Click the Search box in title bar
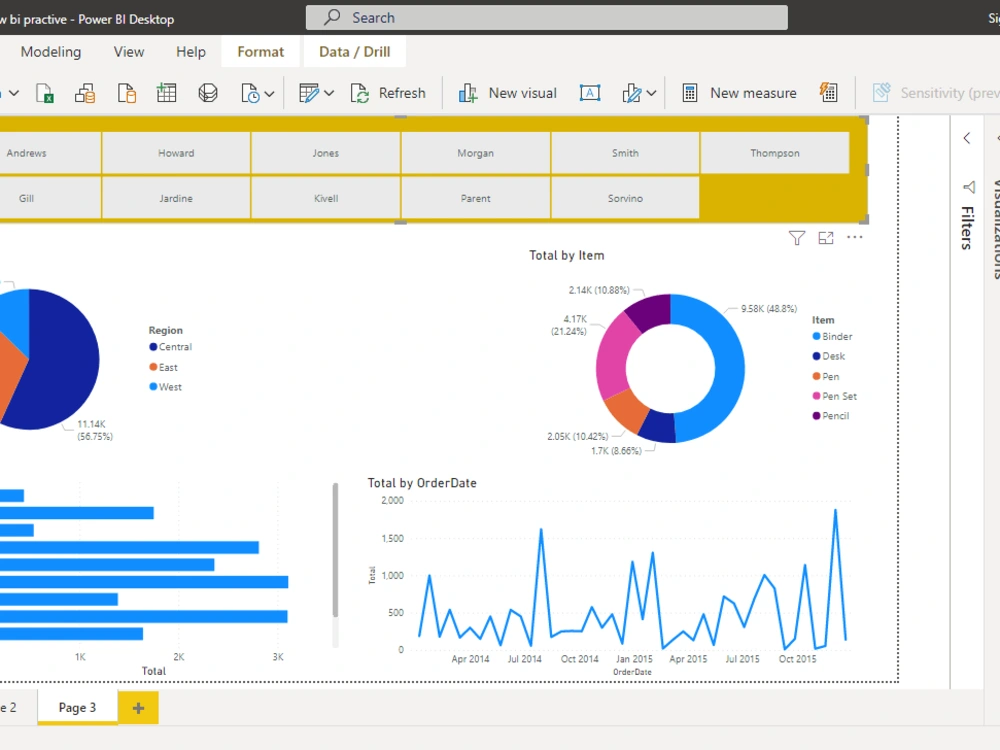The width and height of the screenshot is (1000, 750). coord(547,18)
